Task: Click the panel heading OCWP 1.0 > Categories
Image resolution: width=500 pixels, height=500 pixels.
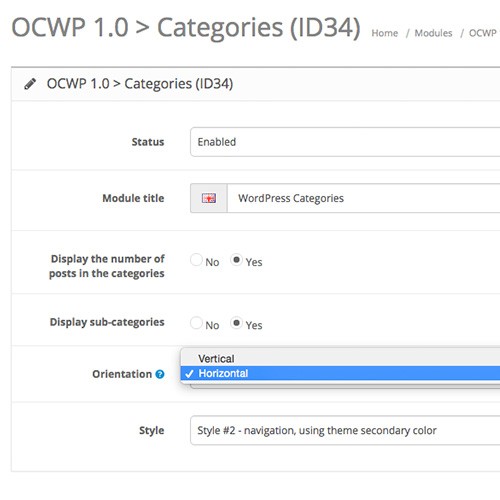Action: pos(140,84)
